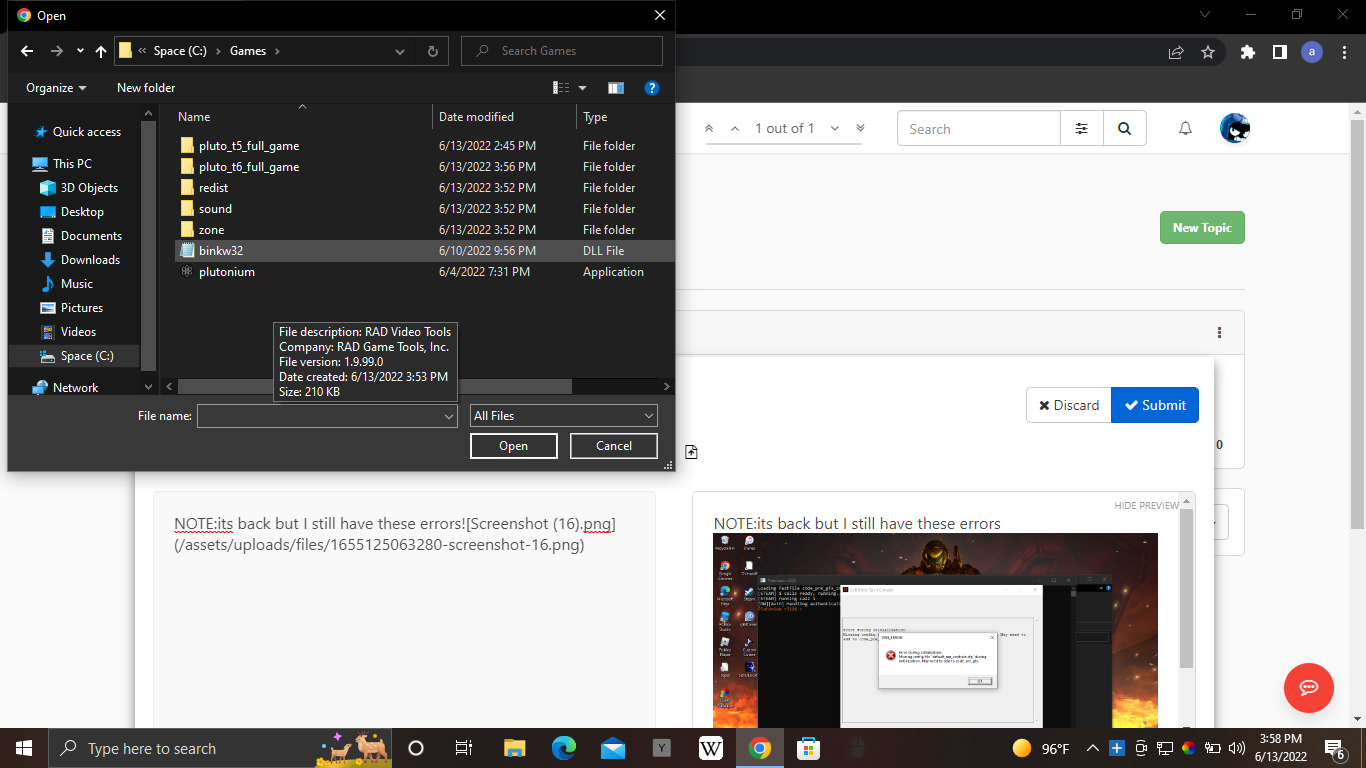Open Mail app from taskbar
This screenshot has height=768, width=1366.
(x=613, y=748)
